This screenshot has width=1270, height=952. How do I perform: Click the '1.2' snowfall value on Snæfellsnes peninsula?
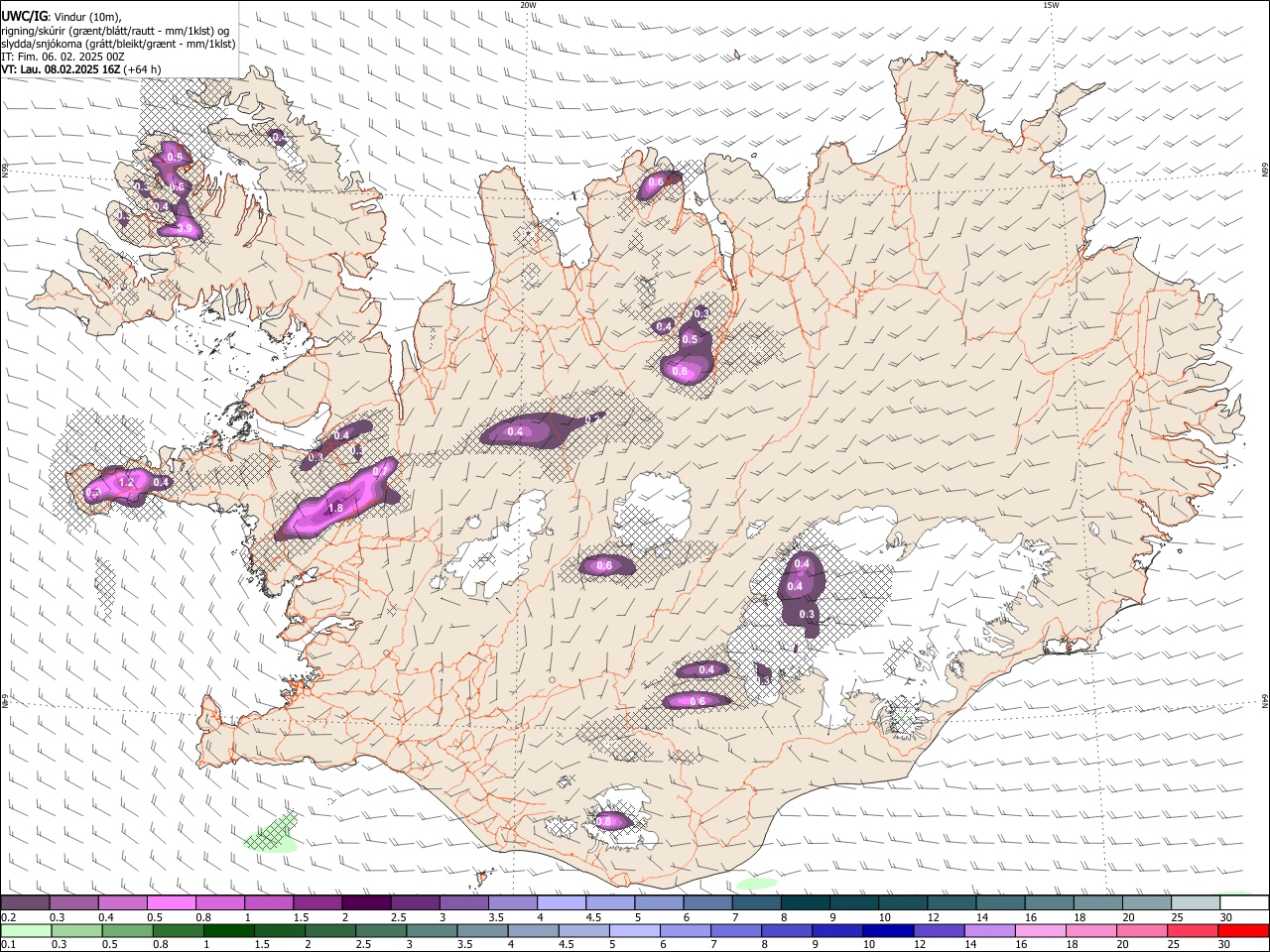(126, 482)
